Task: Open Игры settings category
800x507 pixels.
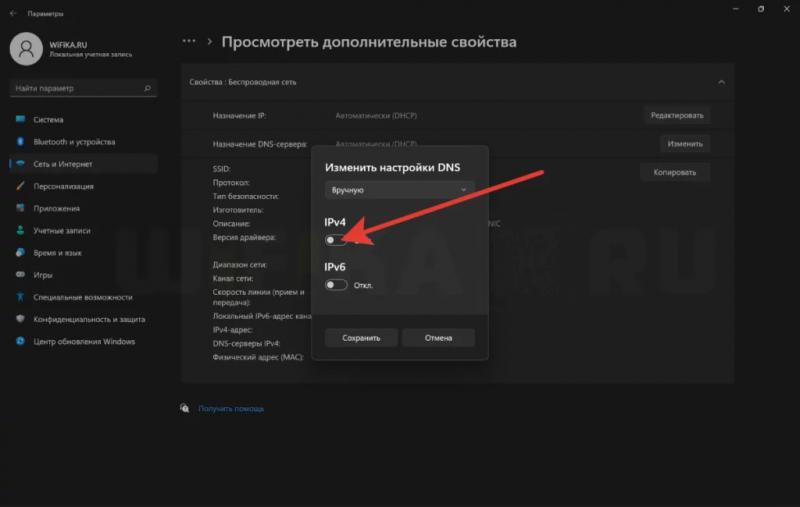Action: [x=83, y=274]
